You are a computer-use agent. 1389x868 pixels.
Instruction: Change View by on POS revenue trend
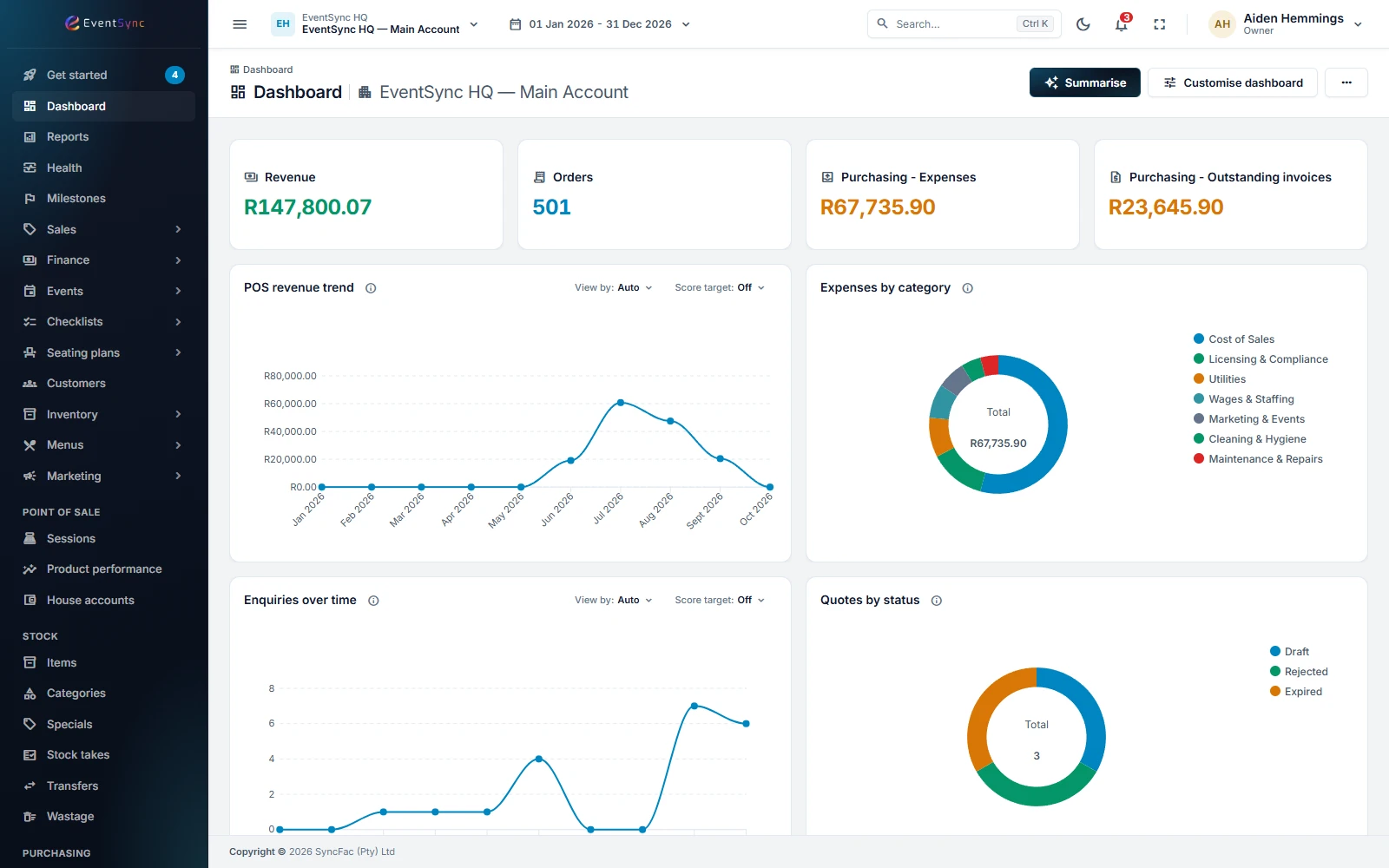tap(613, 288)
